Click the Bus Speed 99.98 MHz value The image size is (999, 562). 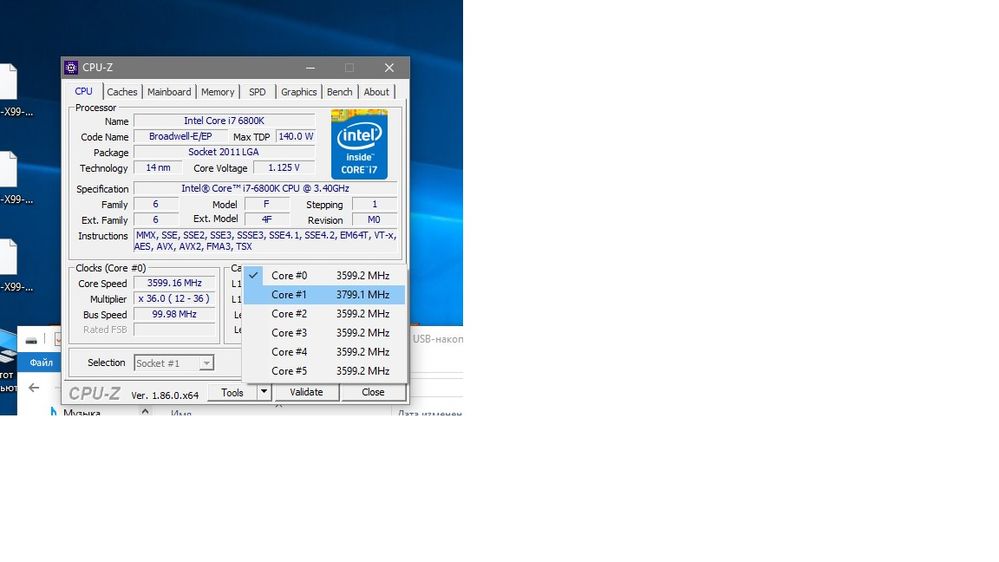pos(175,314)
